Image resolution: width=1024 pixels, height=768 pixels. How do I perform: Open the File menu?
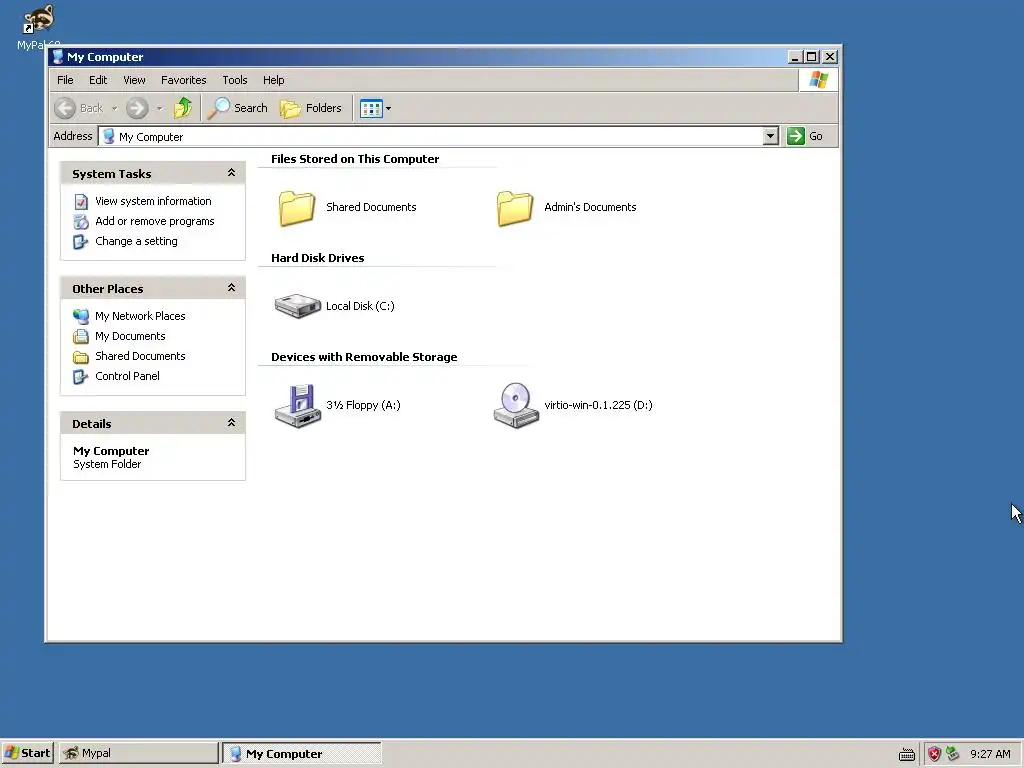pos(65,80)
